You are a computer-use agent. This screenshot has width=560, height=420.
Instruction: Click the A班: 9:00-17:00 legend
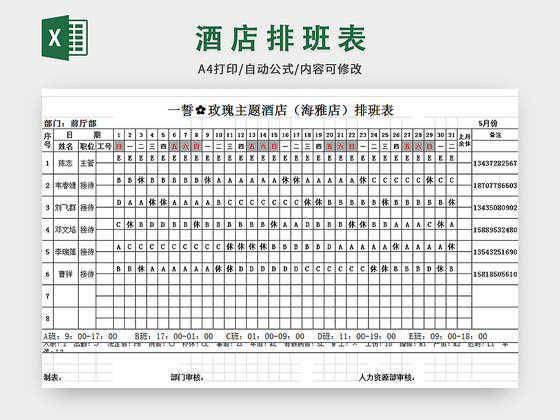click(80, 336)
